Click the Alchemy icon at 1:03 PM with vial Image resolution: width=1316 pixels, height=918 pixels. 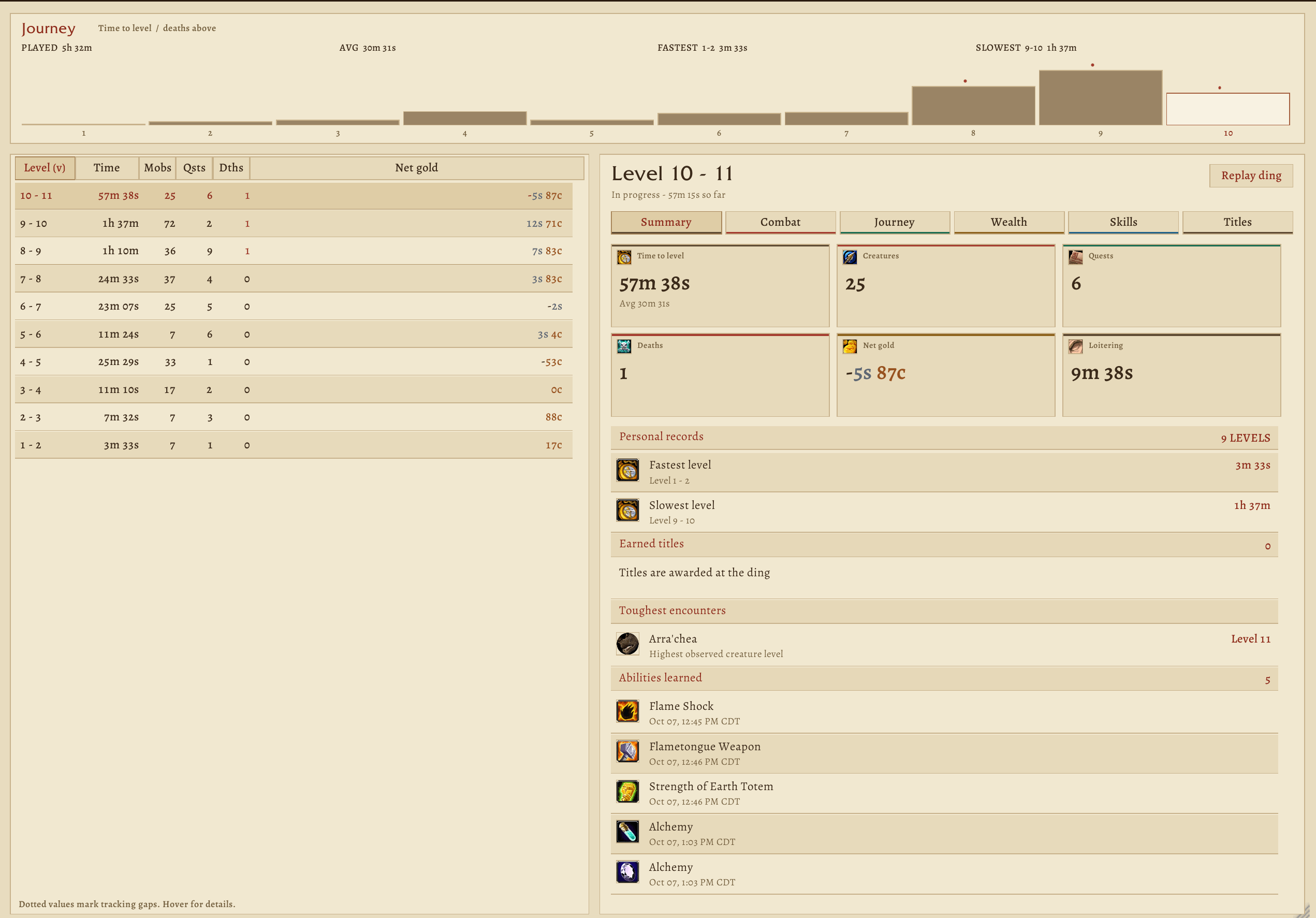tap(627, 832)
